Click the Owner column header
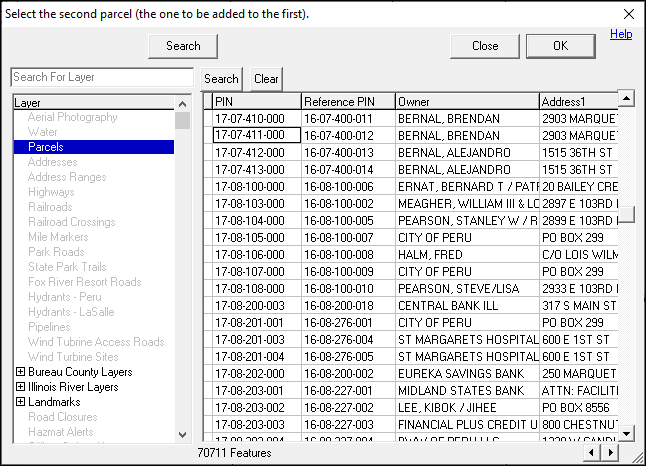 coord(466,102)
